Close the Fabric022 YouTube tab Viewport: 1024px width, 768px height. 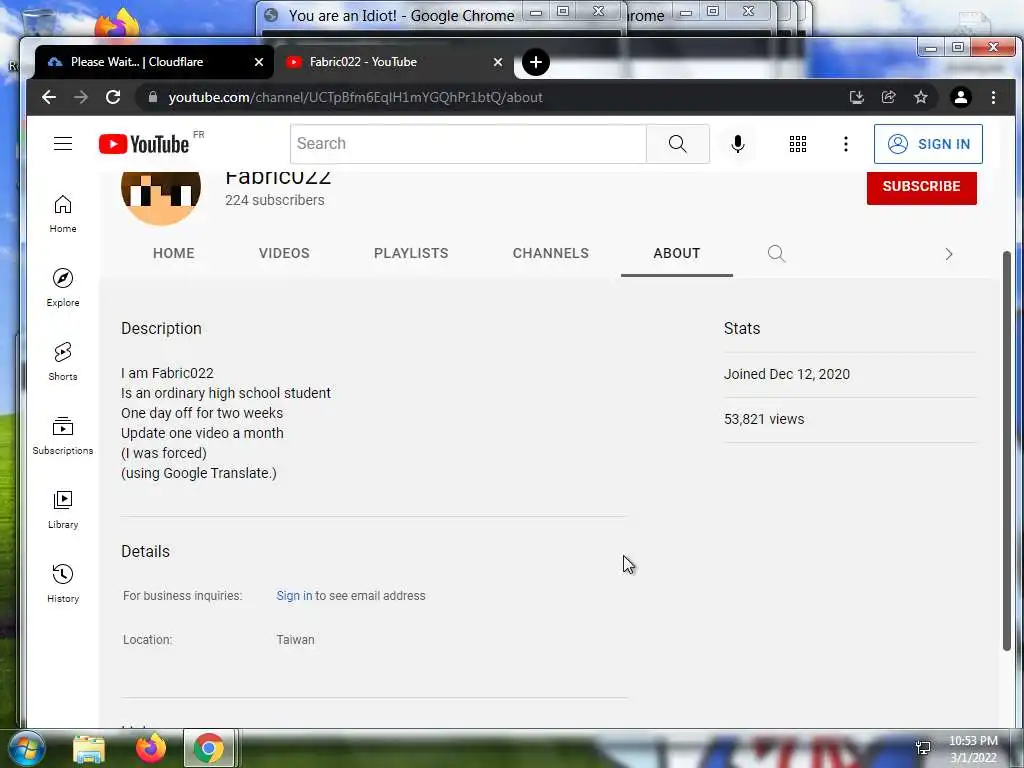click(498, 62)
